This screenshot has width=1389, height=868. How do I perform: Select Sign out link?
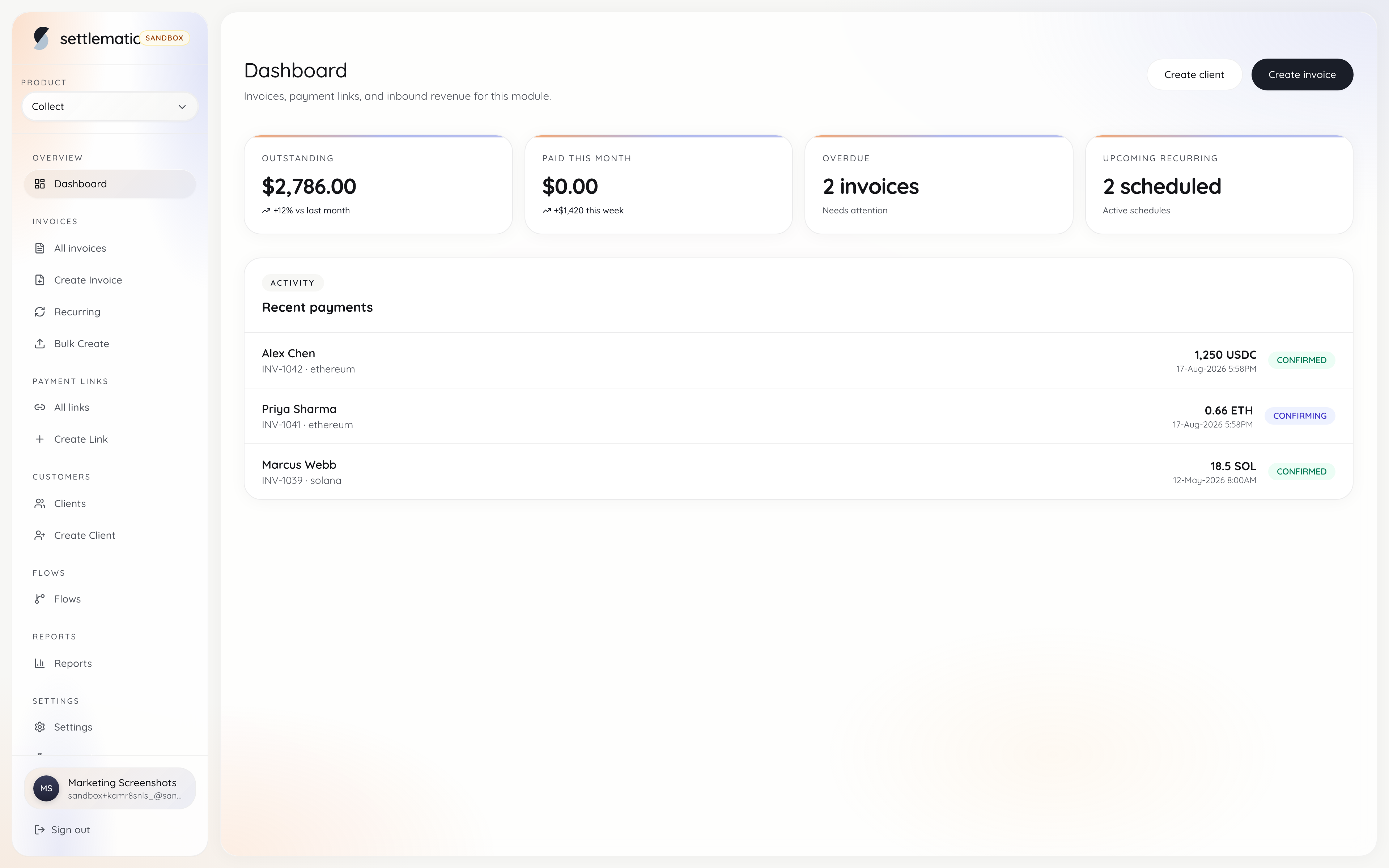pos(63,830)
